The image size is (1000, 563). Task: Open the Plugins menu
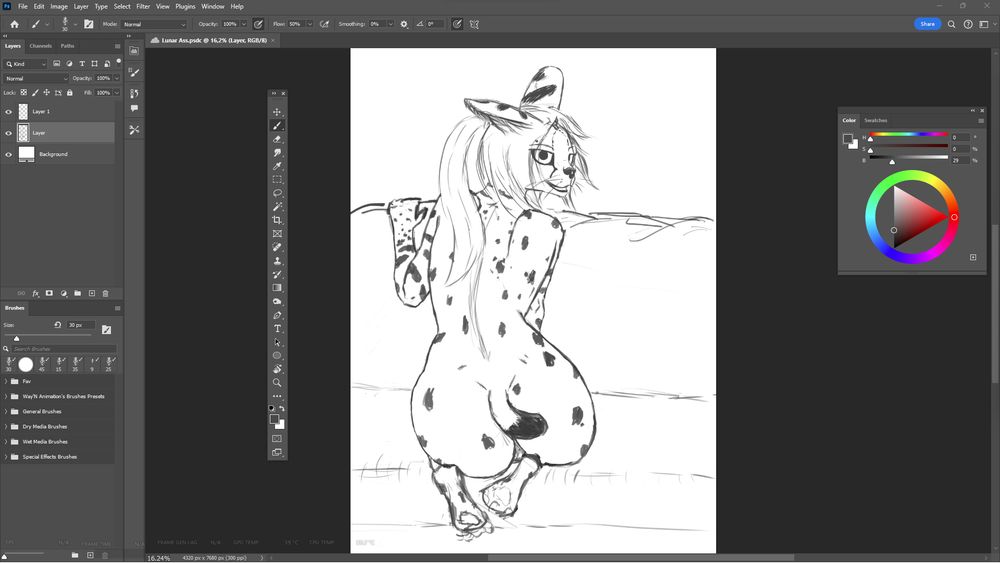(x=185, y=6)
